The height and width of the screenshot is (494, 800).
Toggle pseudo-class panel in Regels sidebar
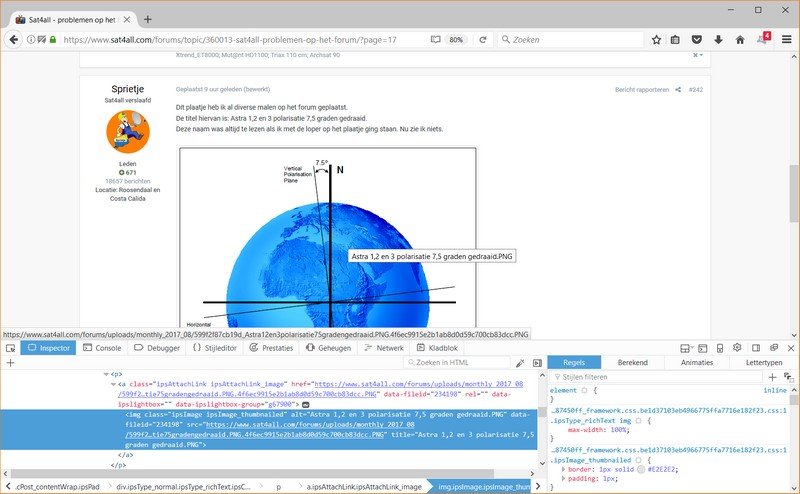coord(788,377)
